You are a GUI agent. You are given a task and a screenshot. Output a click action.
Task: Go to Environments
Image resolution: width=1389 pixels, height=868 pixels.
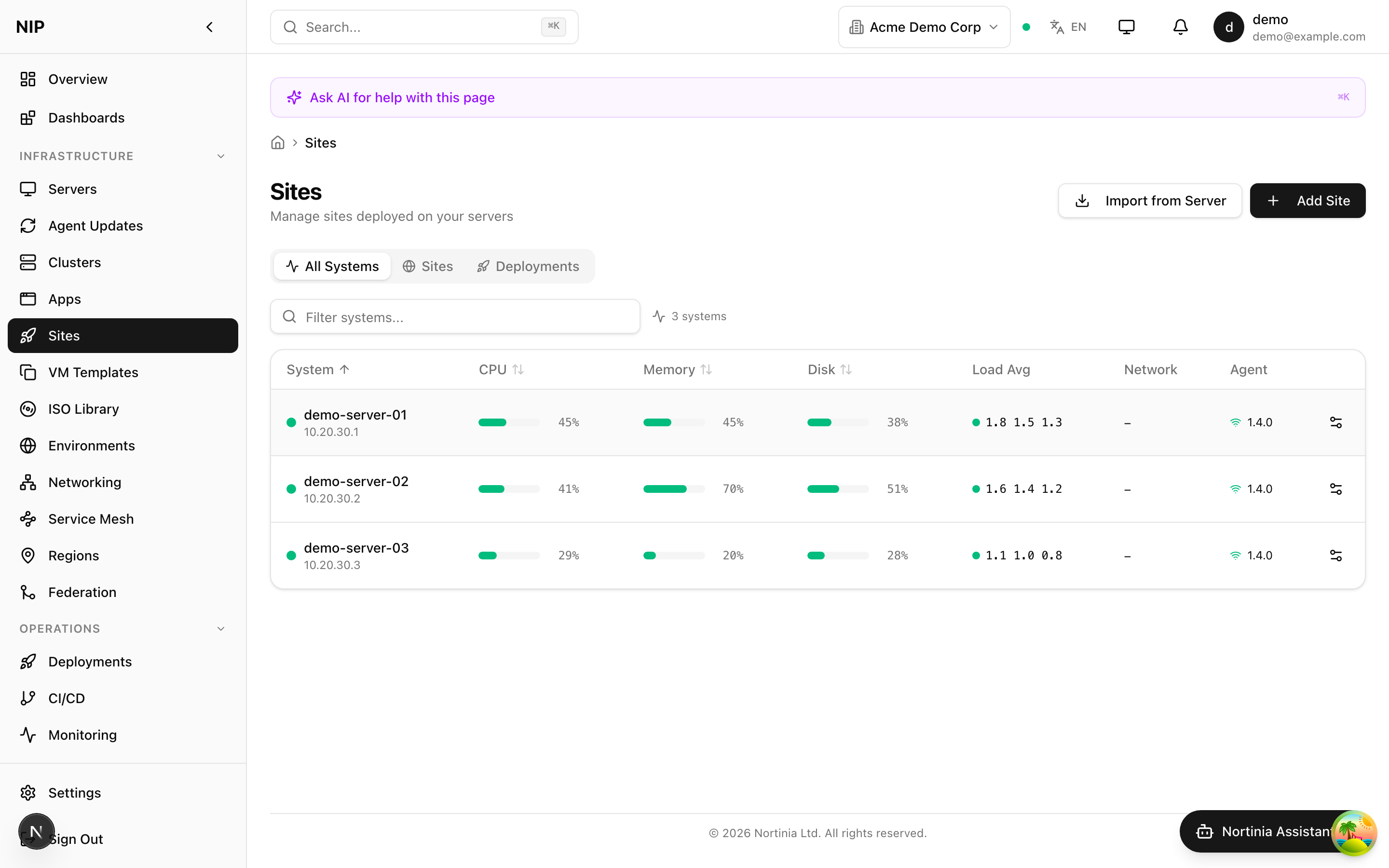[123, 446]
